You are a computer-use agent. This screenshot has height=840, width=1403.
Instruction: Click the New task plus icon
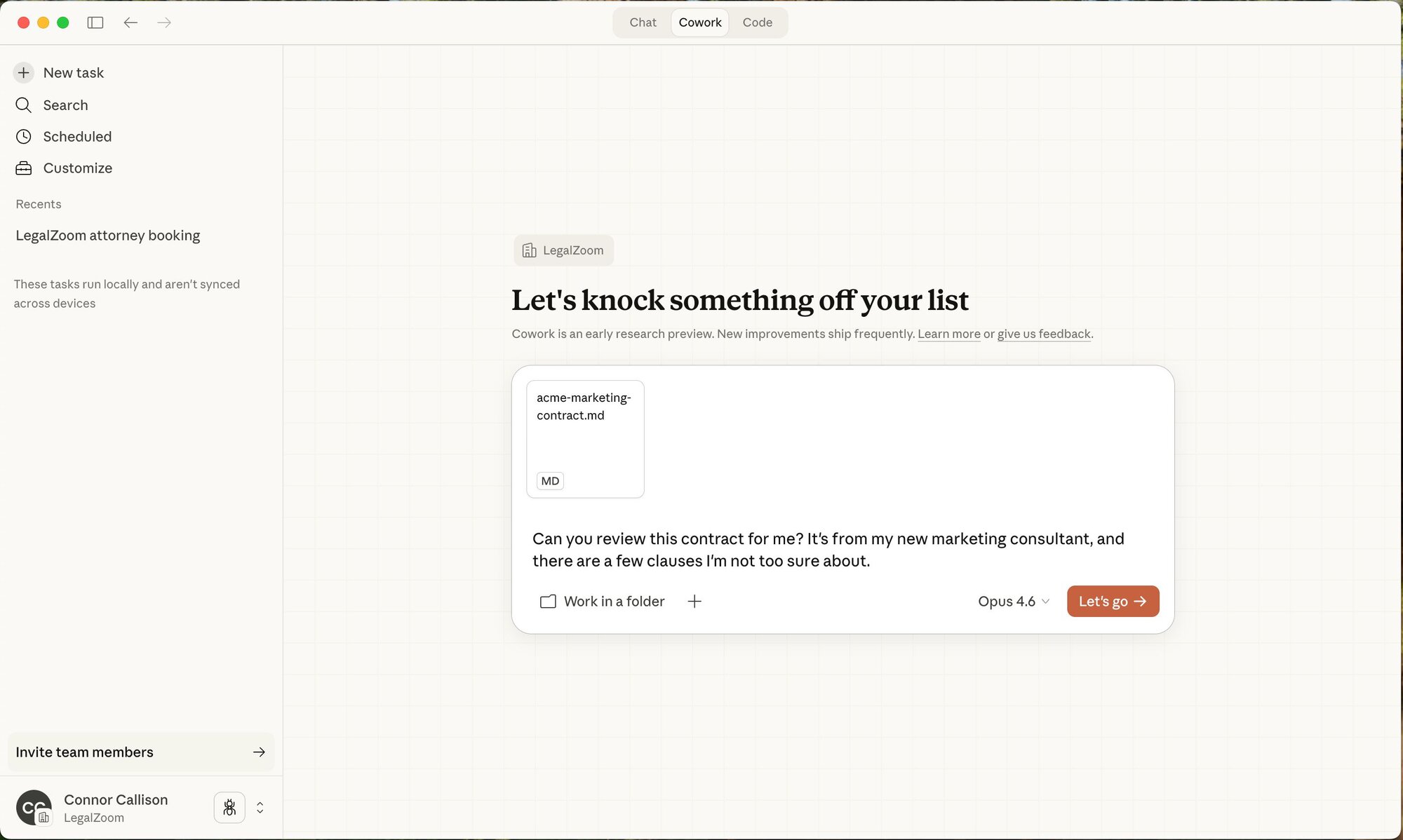pyautogui.click(x=24, y=73)
